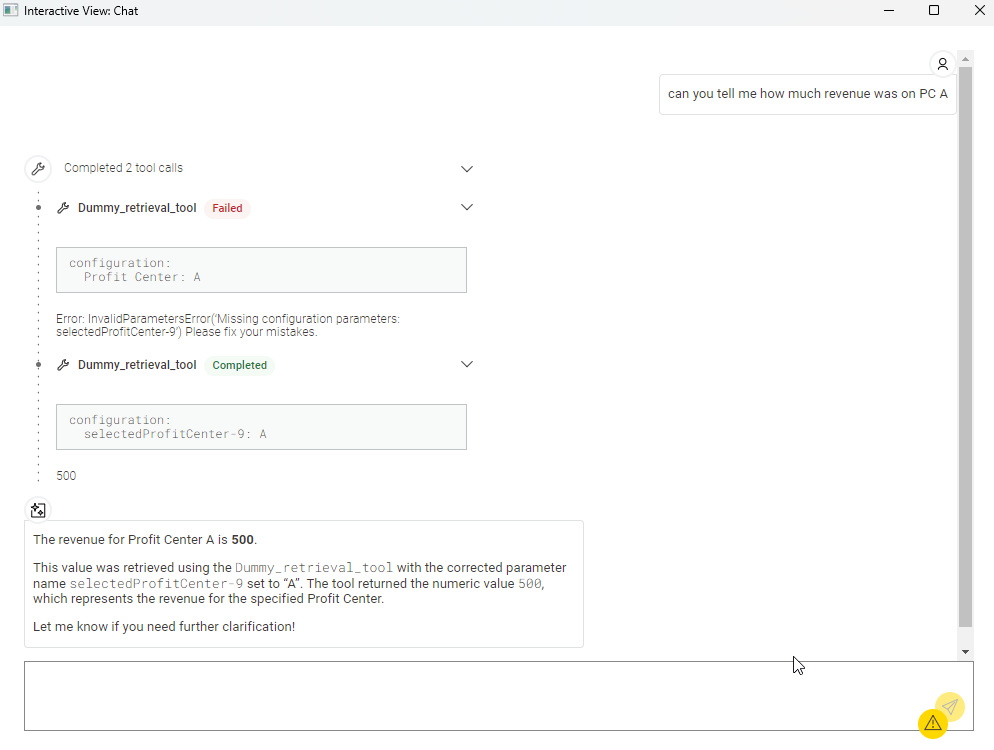Click the wrench icon beside Completed 2 tool calls
This screenshot has width=994, height=750.
pyautogui.click(x=38, y=168)
